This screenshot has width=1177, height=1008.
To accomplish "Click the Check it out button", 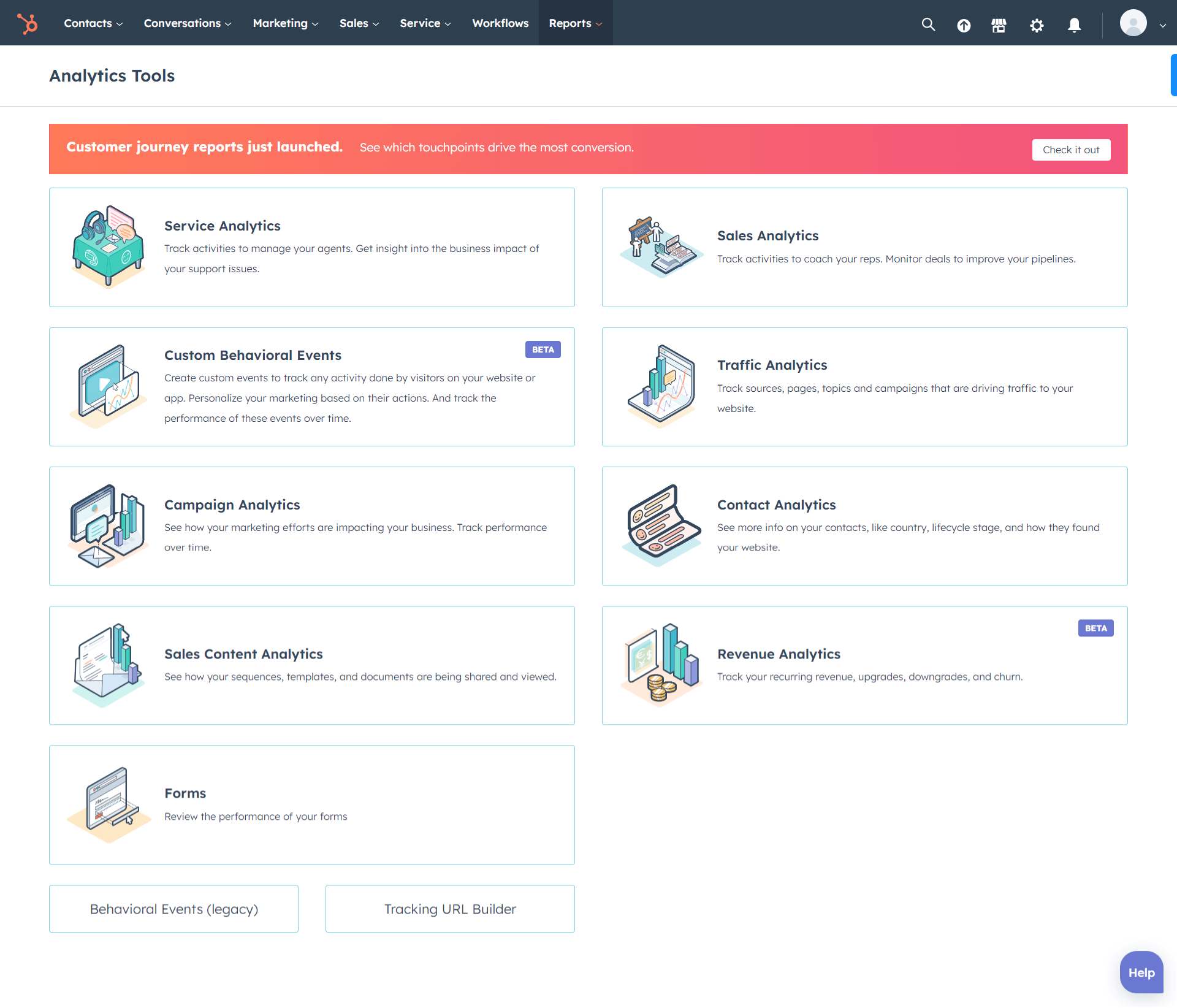I will click(x=1071, y=149).
